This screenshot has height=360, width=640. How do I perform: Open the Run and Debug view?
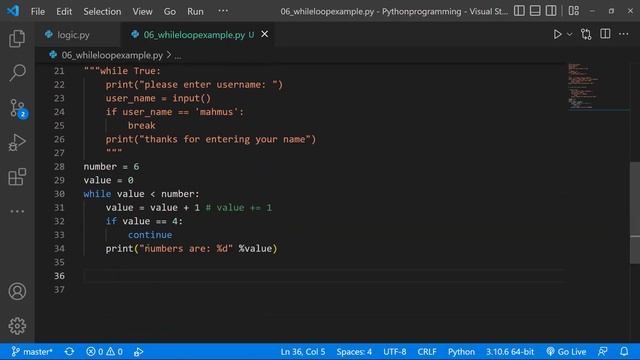(17, 142)
